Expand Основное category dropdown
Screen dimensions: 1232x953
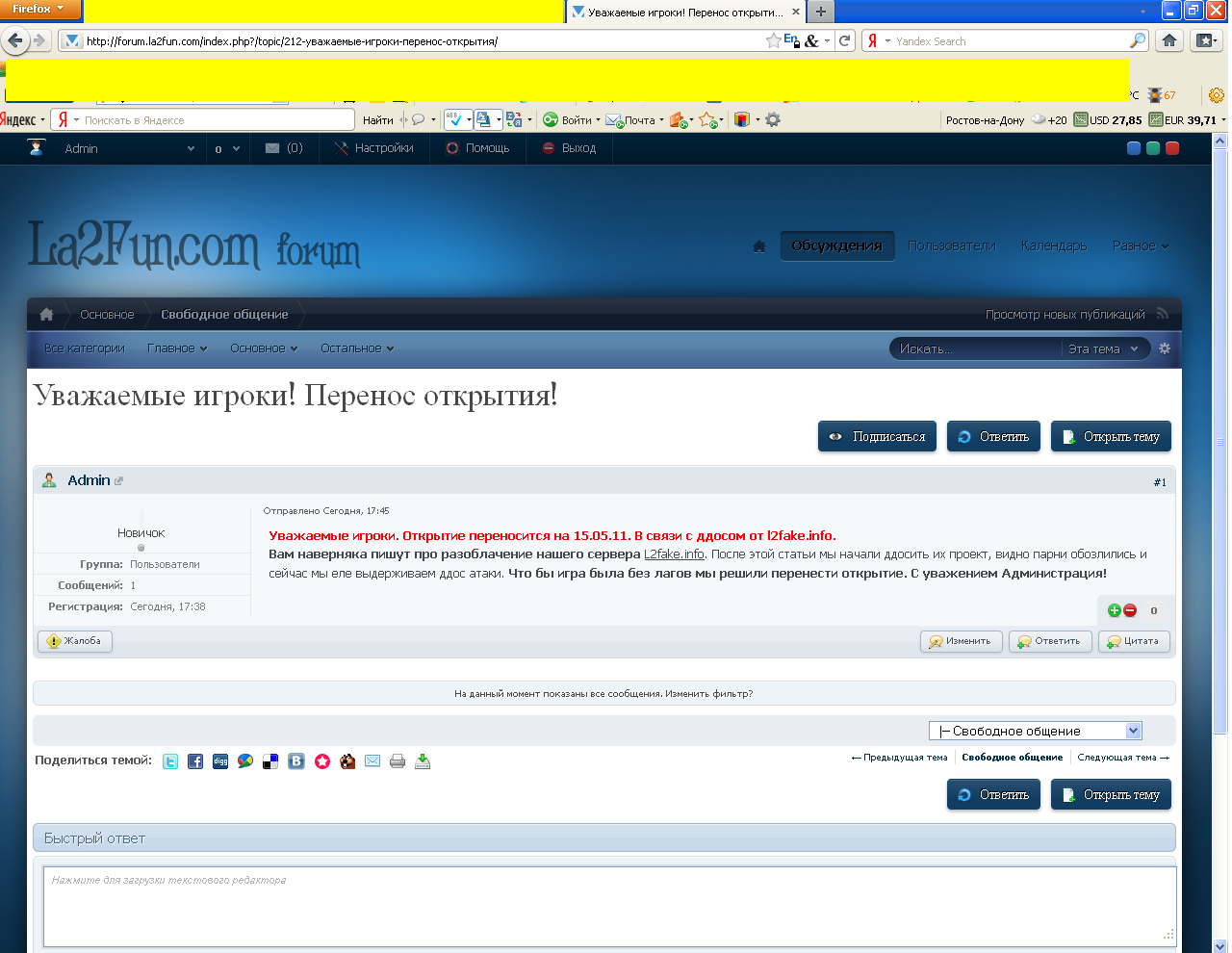264,348
